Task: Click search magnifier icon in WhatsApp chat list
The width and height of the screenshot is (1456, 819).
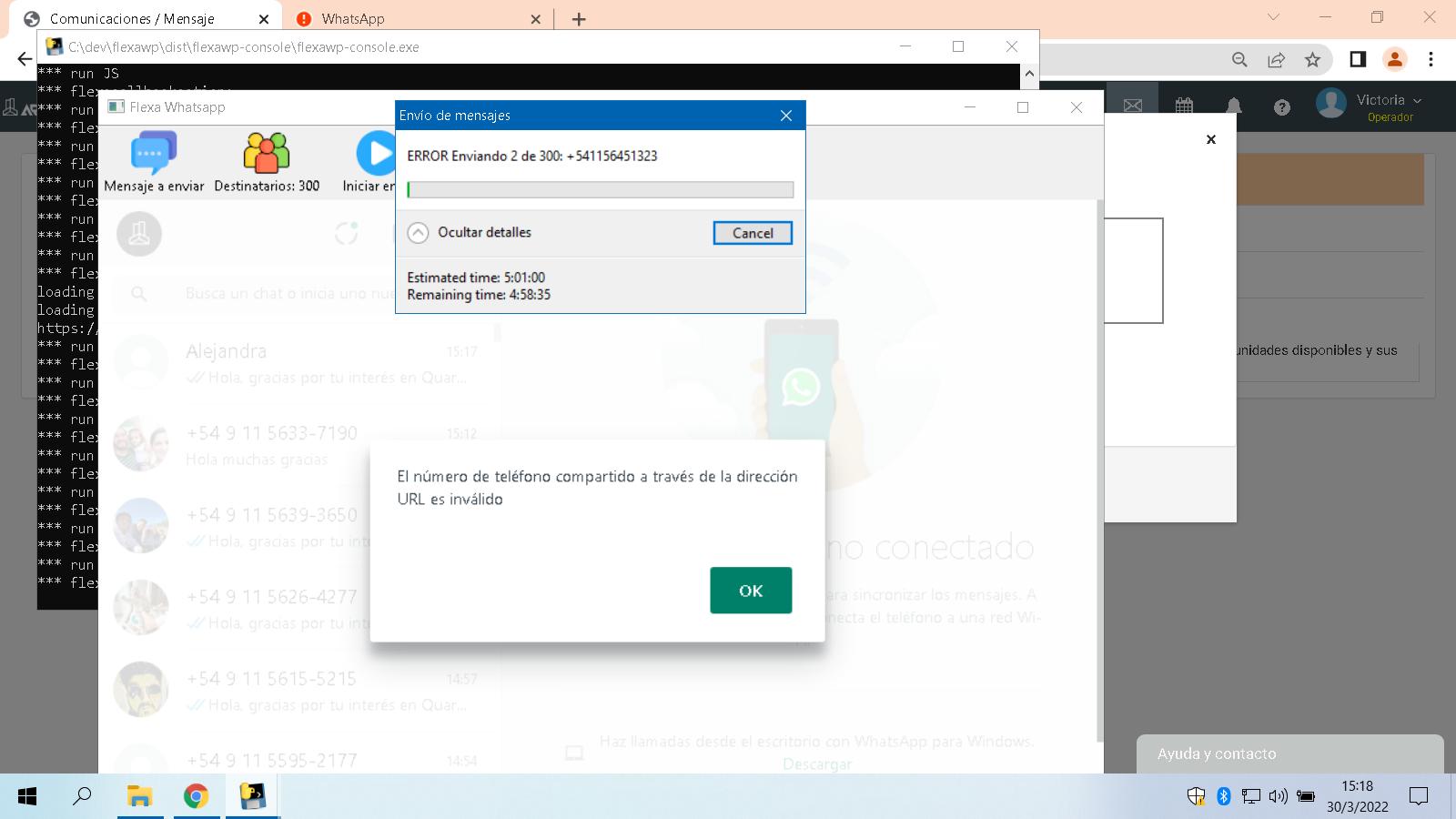Action: tap(138, 293)
